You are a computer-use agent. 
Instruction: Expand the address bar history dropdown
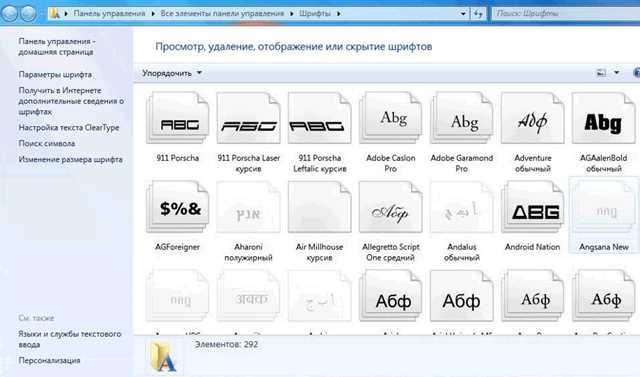[x=463, y=13]
